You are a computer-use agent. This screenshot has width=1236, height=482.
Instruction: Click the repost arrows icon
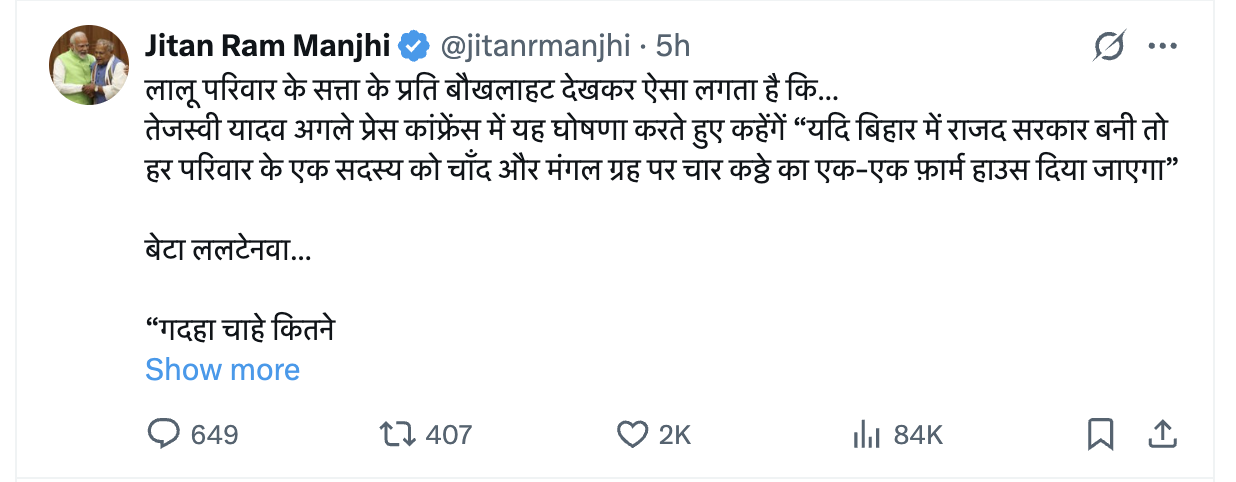click(x=397, y=434)
